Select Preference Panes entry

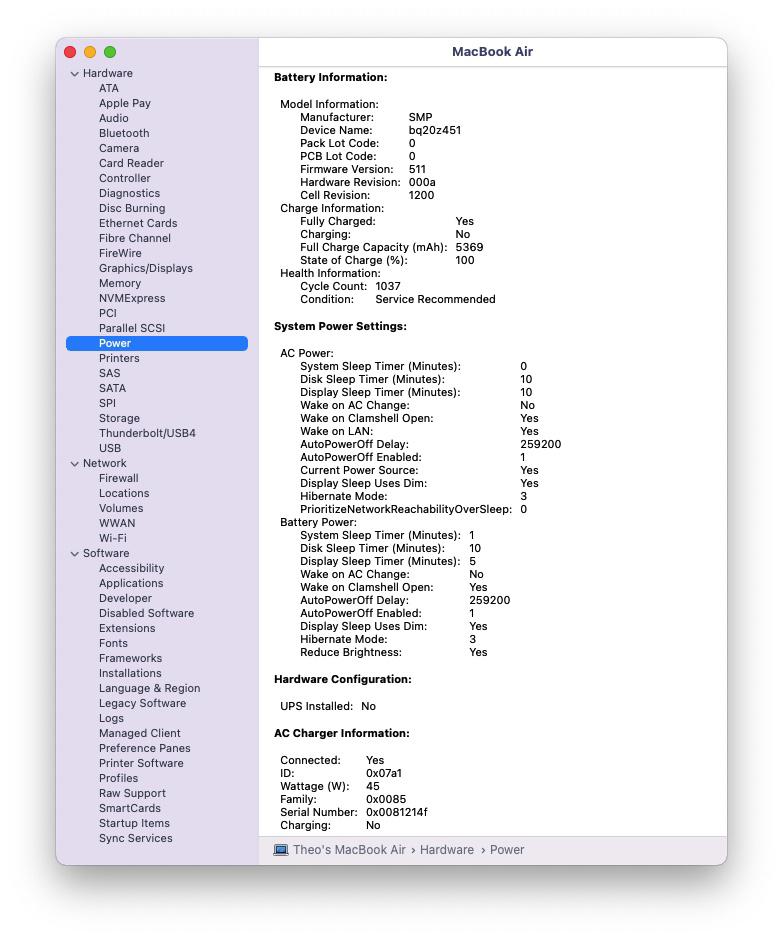point(144,749)
